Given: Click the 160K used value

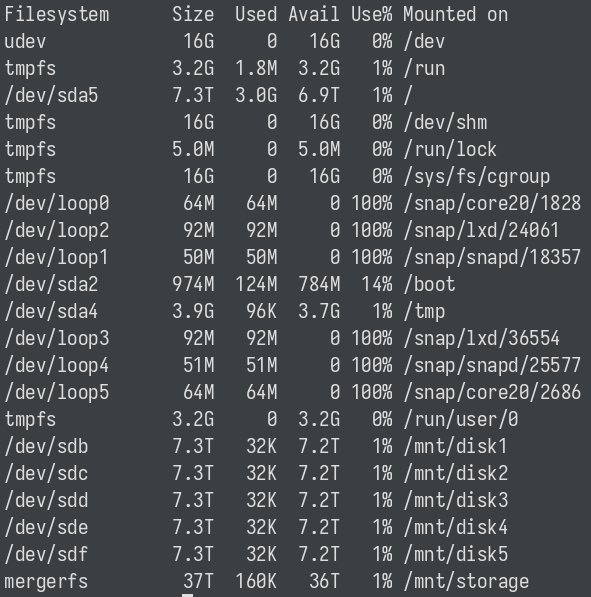Looking at the screenshot, I should [256, 581].
